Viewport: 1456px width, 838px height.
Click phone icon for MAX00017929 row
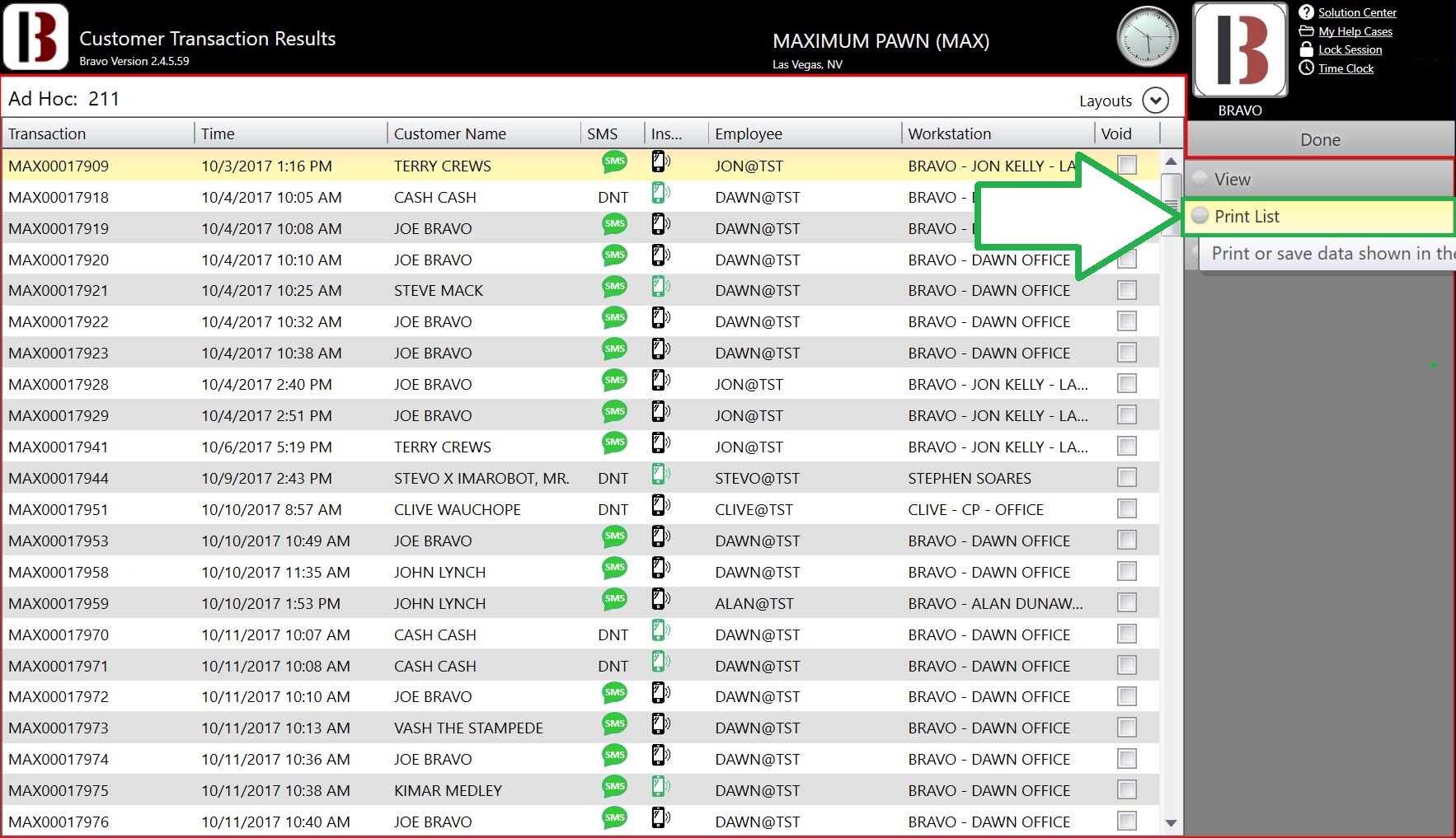660,411
